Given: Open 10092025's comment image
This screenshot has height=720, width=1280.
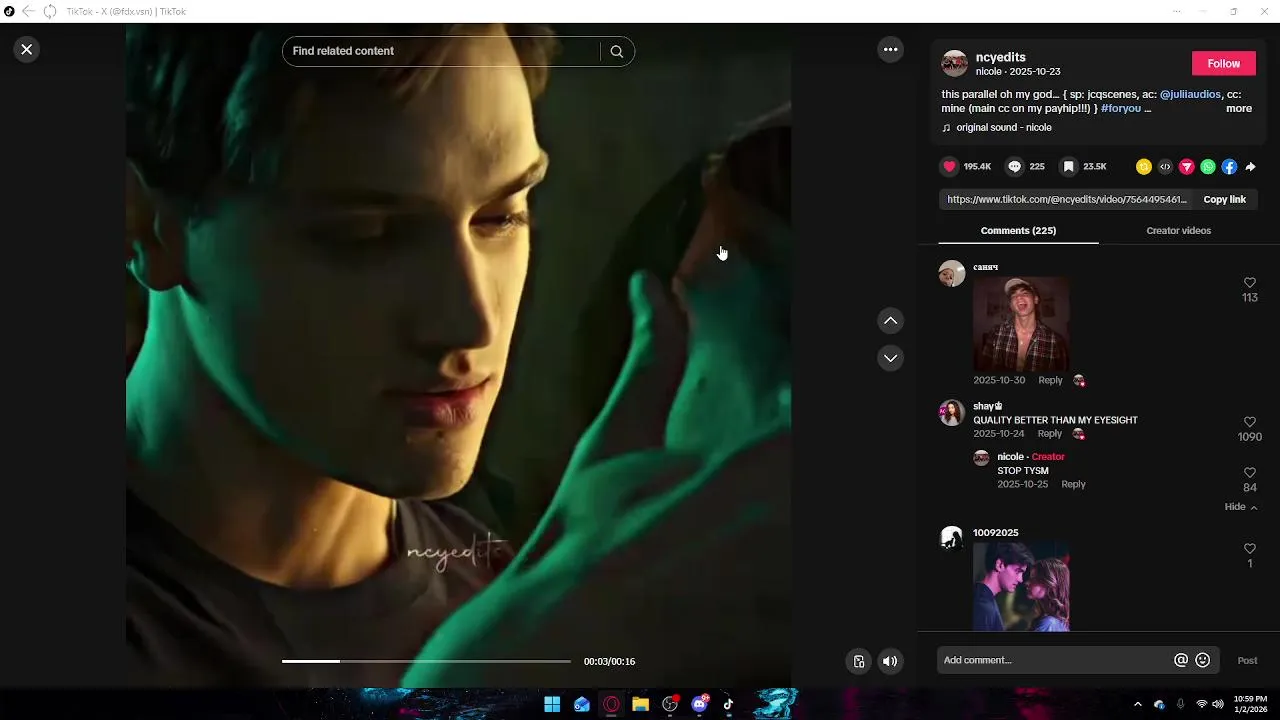Looking at the screenshot, I should 1021,586.
